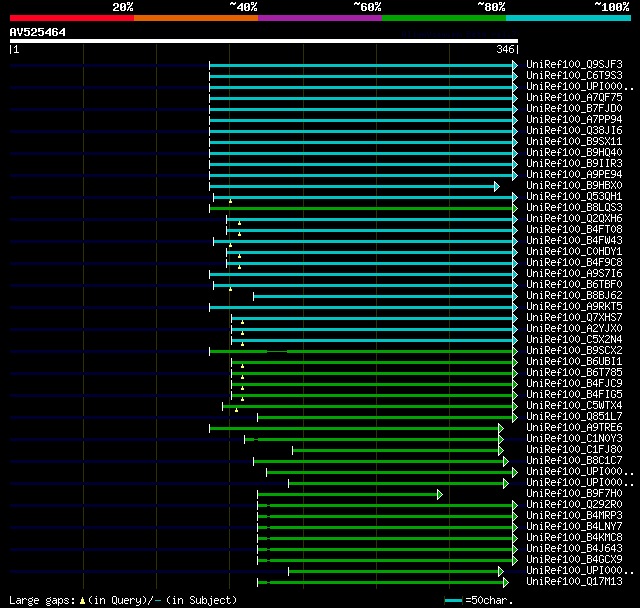Select the UniRef100_B4FW43 label
The width and height of the screenshot is (640, 608).
coord(574,241)
